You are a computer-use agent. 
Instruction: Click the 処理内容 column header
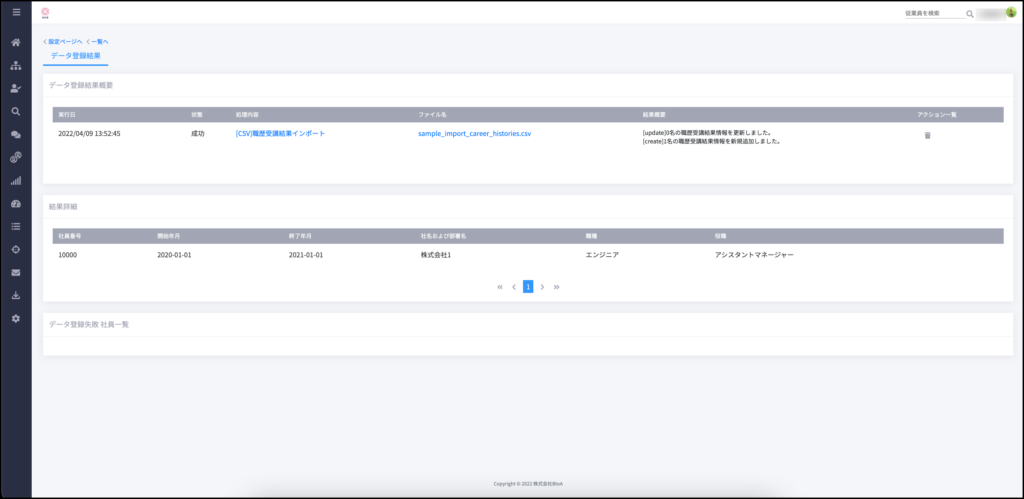248,114
